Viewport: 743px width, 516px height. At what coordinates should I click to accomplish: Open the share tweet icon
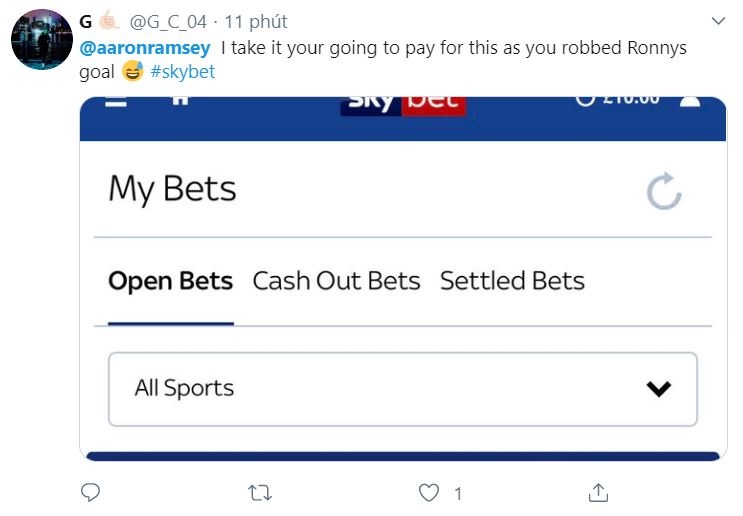(x=599, y=492)
